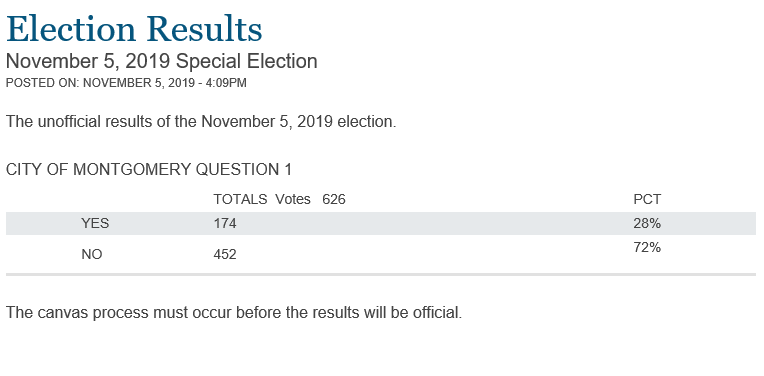The image size is (764, 376).
Task: Click the word Special in the subtitle
Action: [x=209, y=62]
